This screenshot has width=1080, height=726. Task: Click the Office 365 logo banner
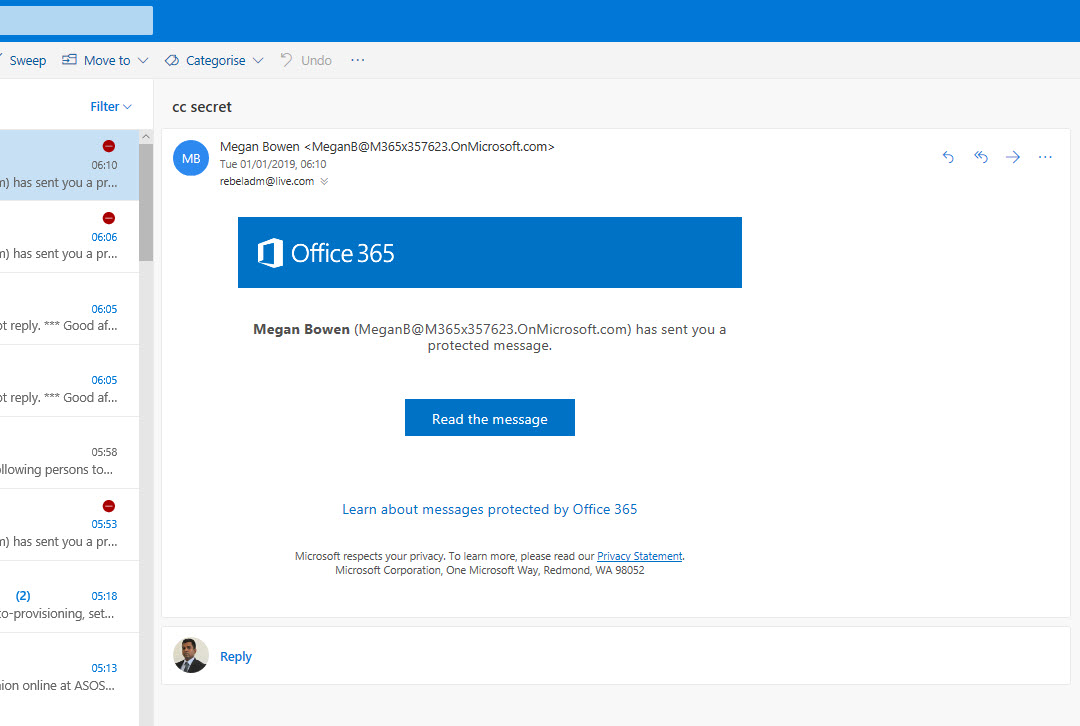click(x=490, y=253)
